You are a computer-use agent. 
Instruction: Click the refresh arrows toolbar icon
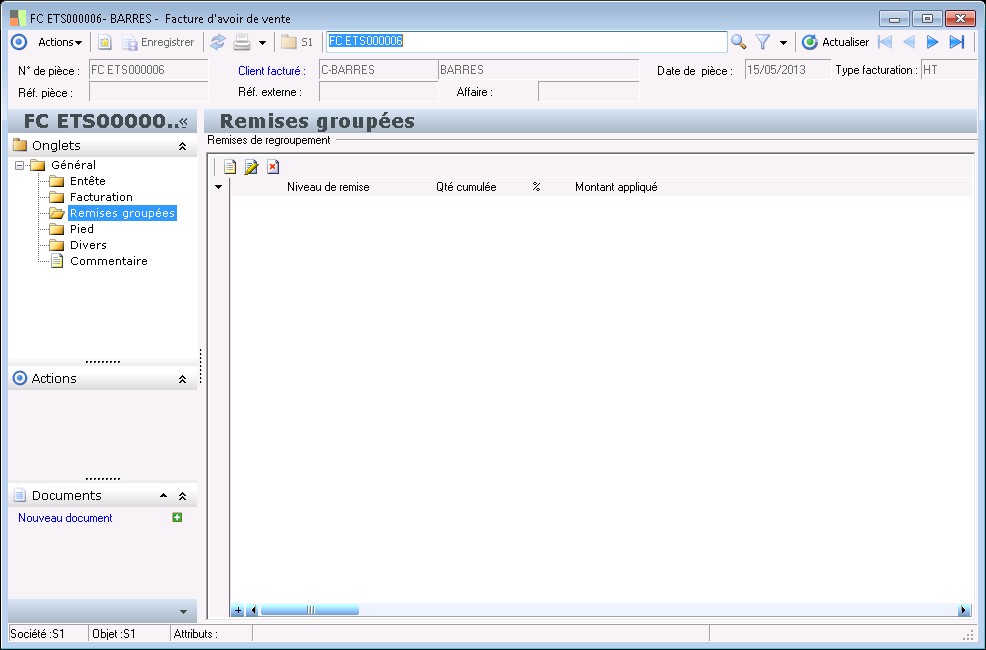[x=218, y=42]
